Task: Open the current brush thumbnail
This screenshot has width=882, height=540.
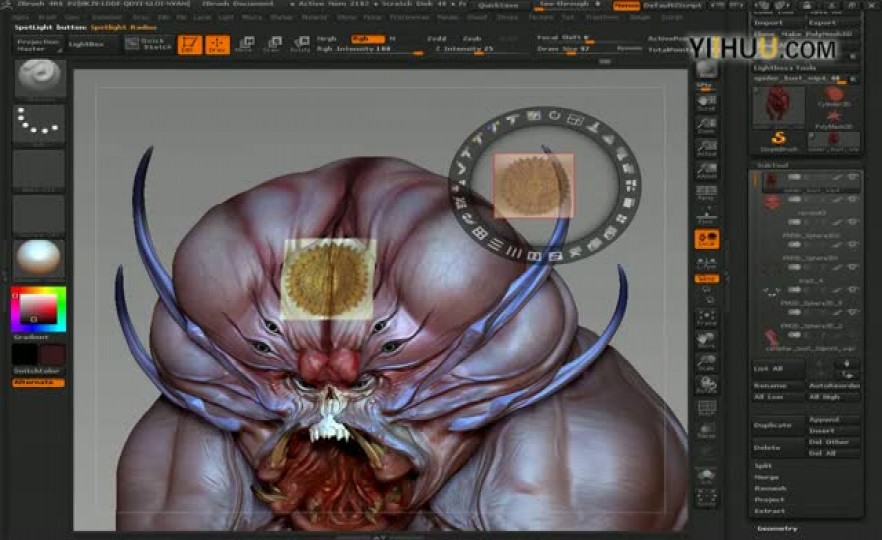Action: [x=39, y=79]
